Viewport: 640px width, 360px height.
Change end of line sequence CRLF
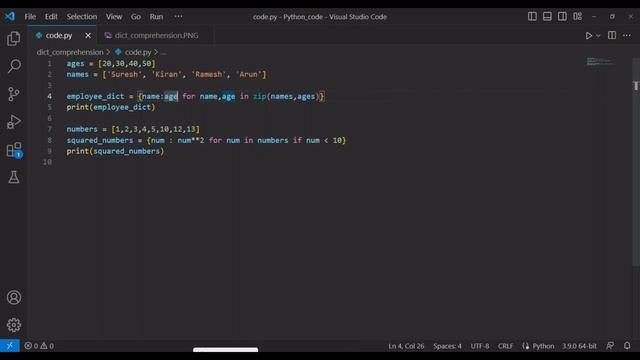tap(505, 346)
